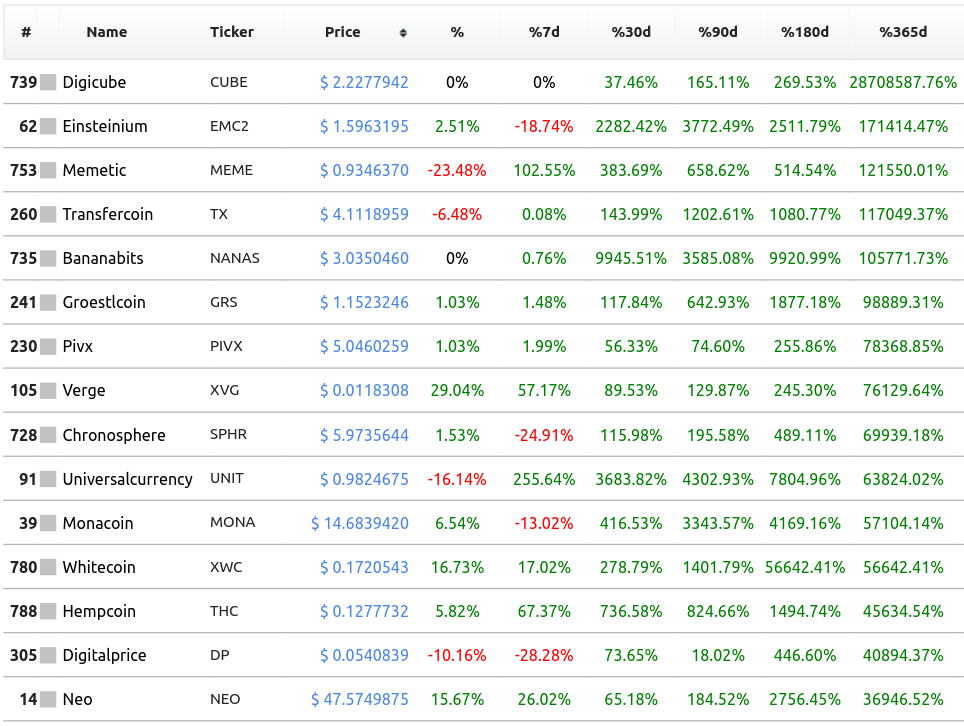Click the EMC2 ticker cell
The image size is (964, 726).
[x=229, y=126]
